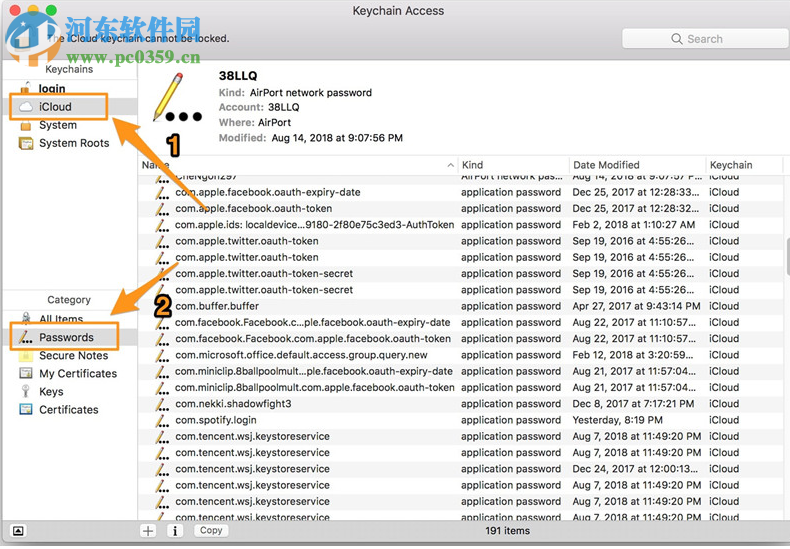Select the com.facebook.Facebook.com.apple.facebook.oauth-token row
The height and width of the screenshot is (549, 790).
(460, 338)
